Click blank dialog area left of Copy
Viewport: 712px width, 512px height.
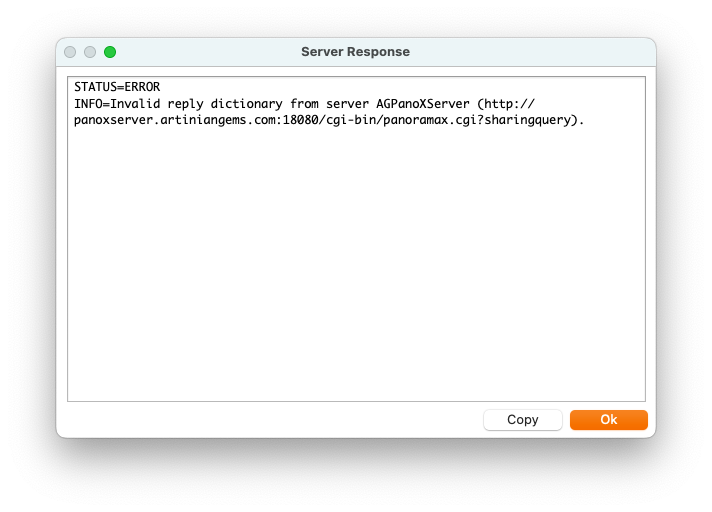coord(270,420)
